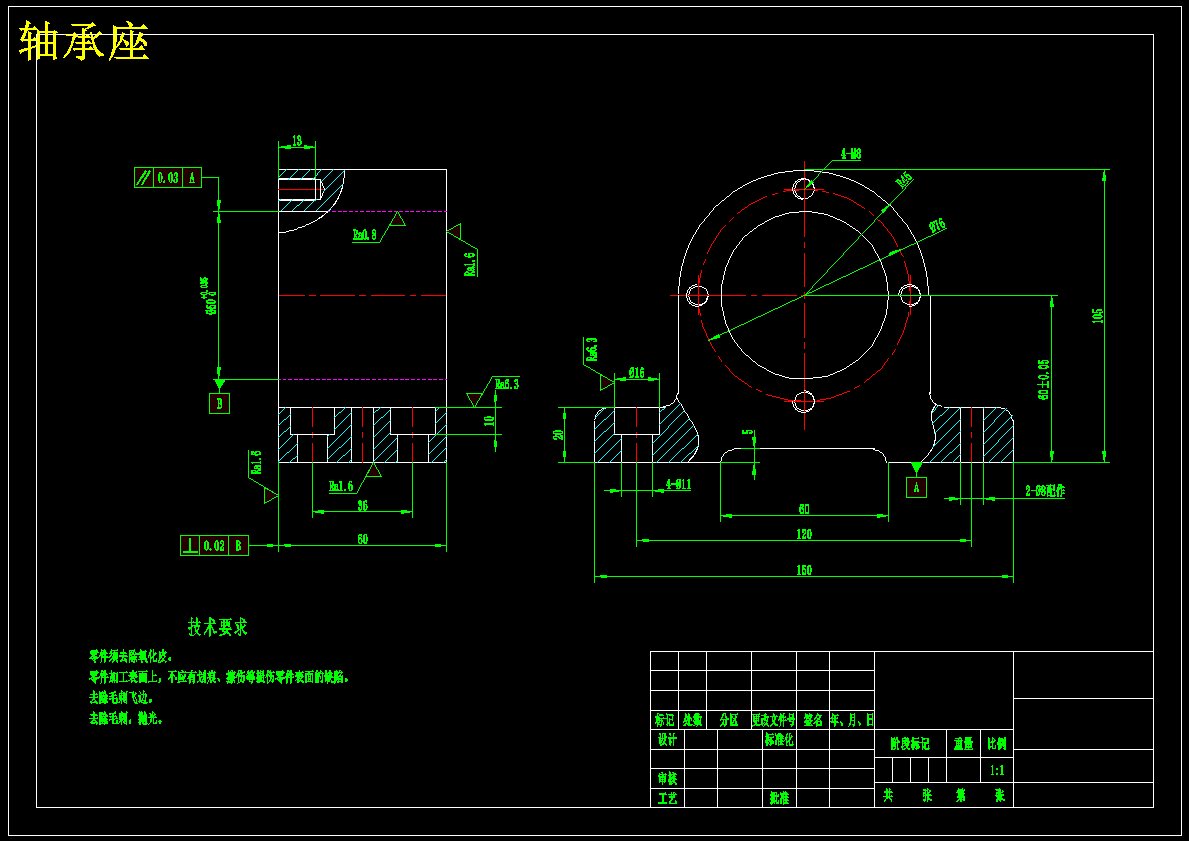
Task: Click the perpendicularity symbol in the 0.02 frame
Action: (x=190, y=545)
